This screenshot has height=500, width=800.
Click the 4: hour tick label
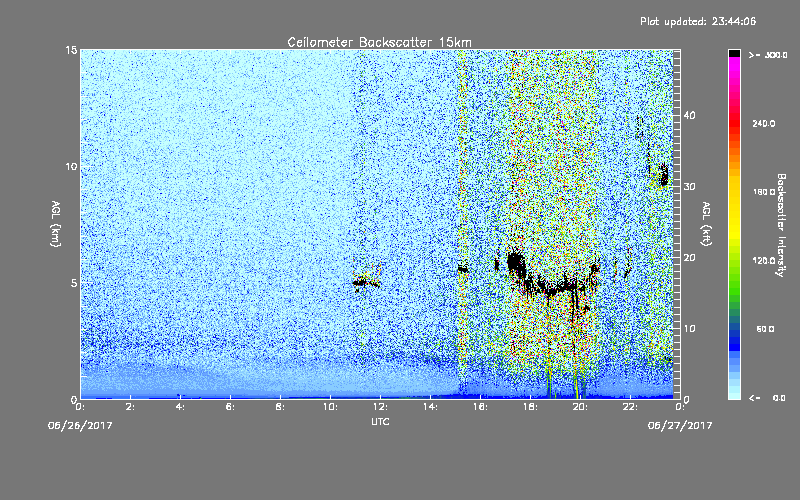click(180, 407)
